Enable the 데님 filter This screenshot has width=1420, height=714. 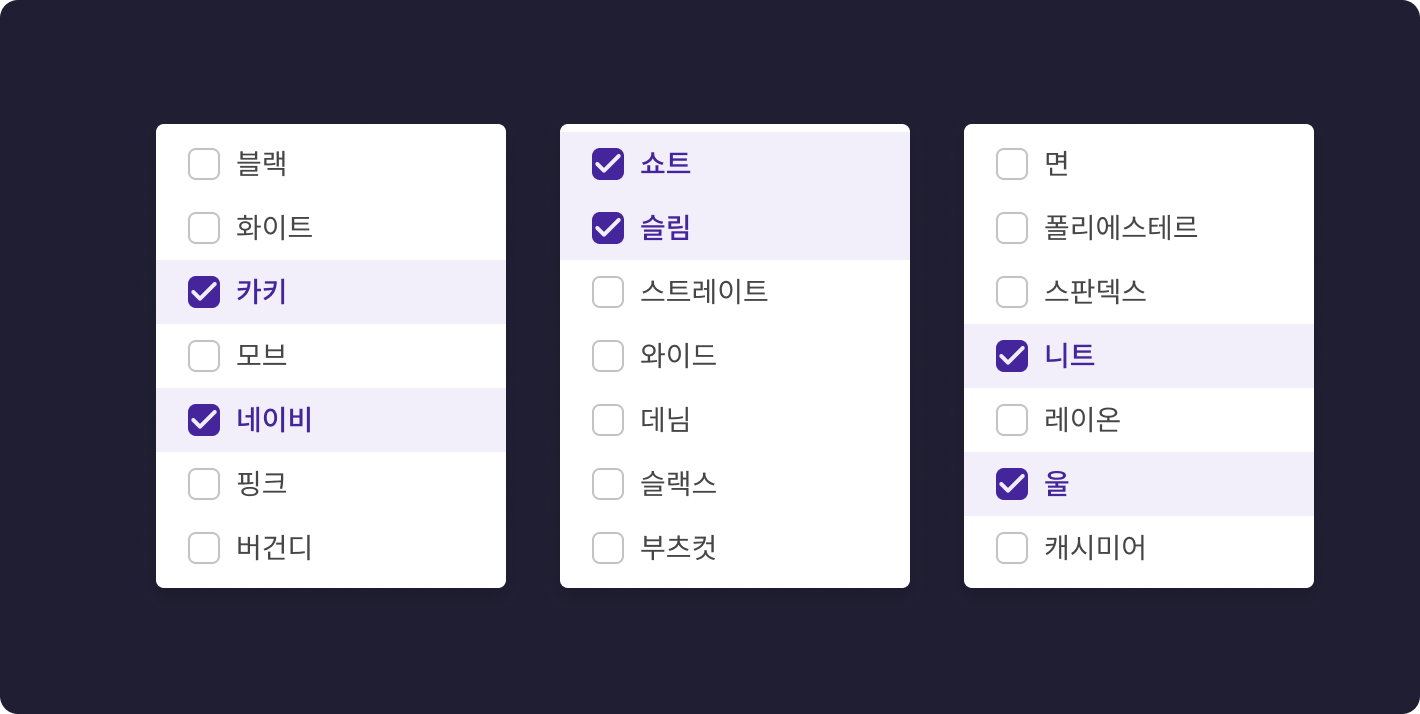pos(608,420)
